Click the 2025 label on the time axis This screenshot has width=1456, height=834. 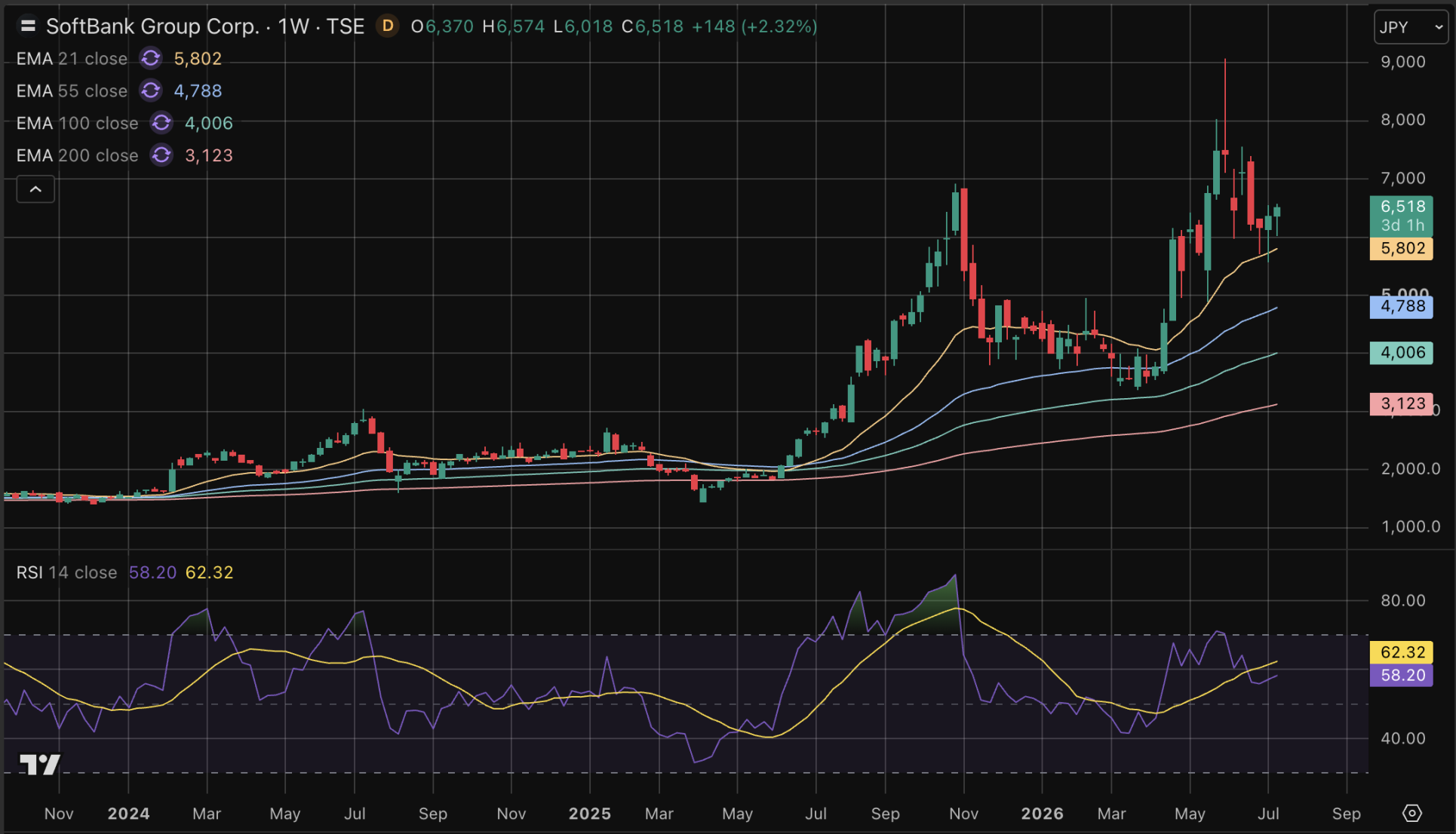(x=590, y=814)
